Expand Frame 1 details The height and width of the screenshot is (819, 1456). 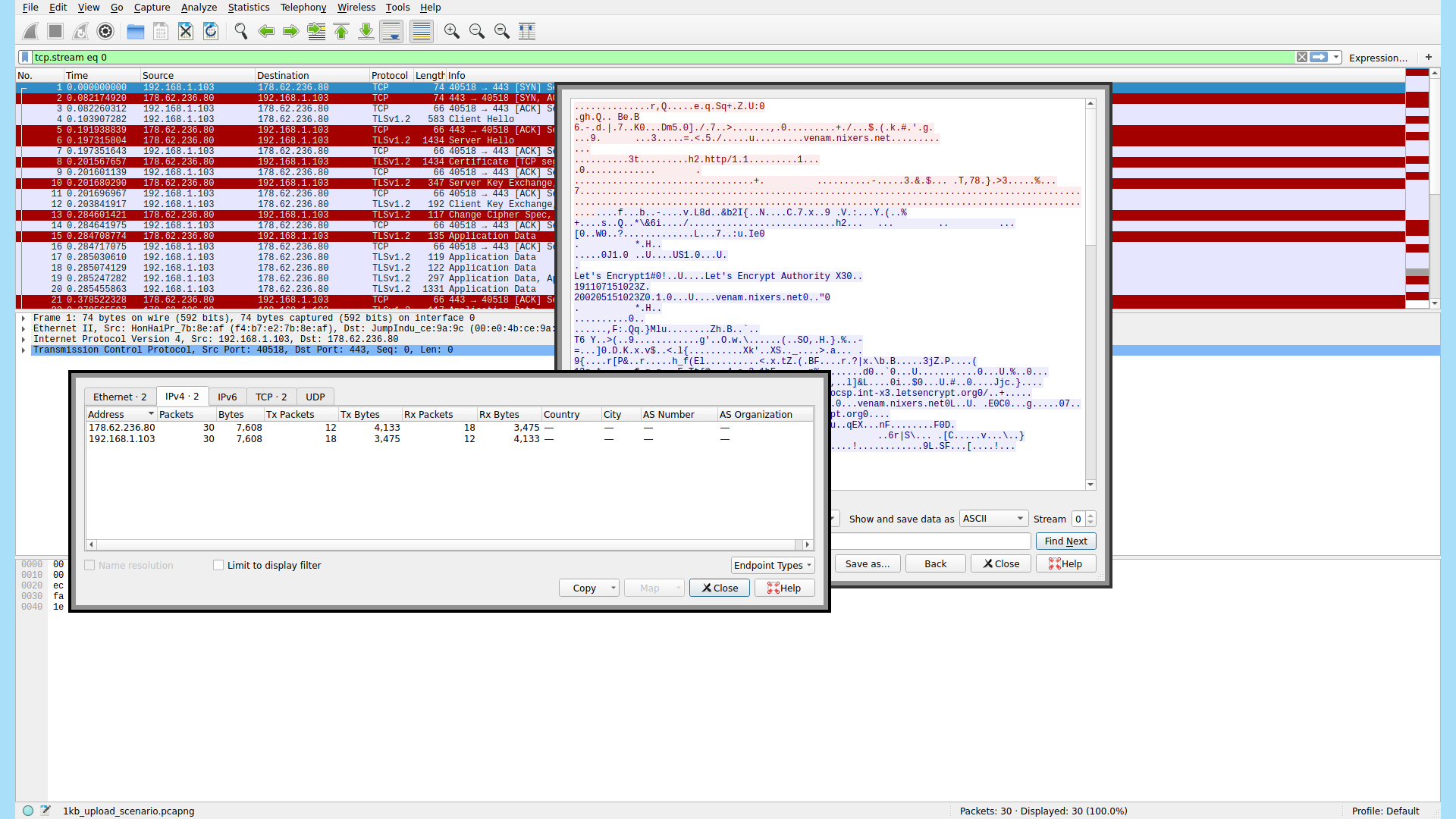pos(24,318)
